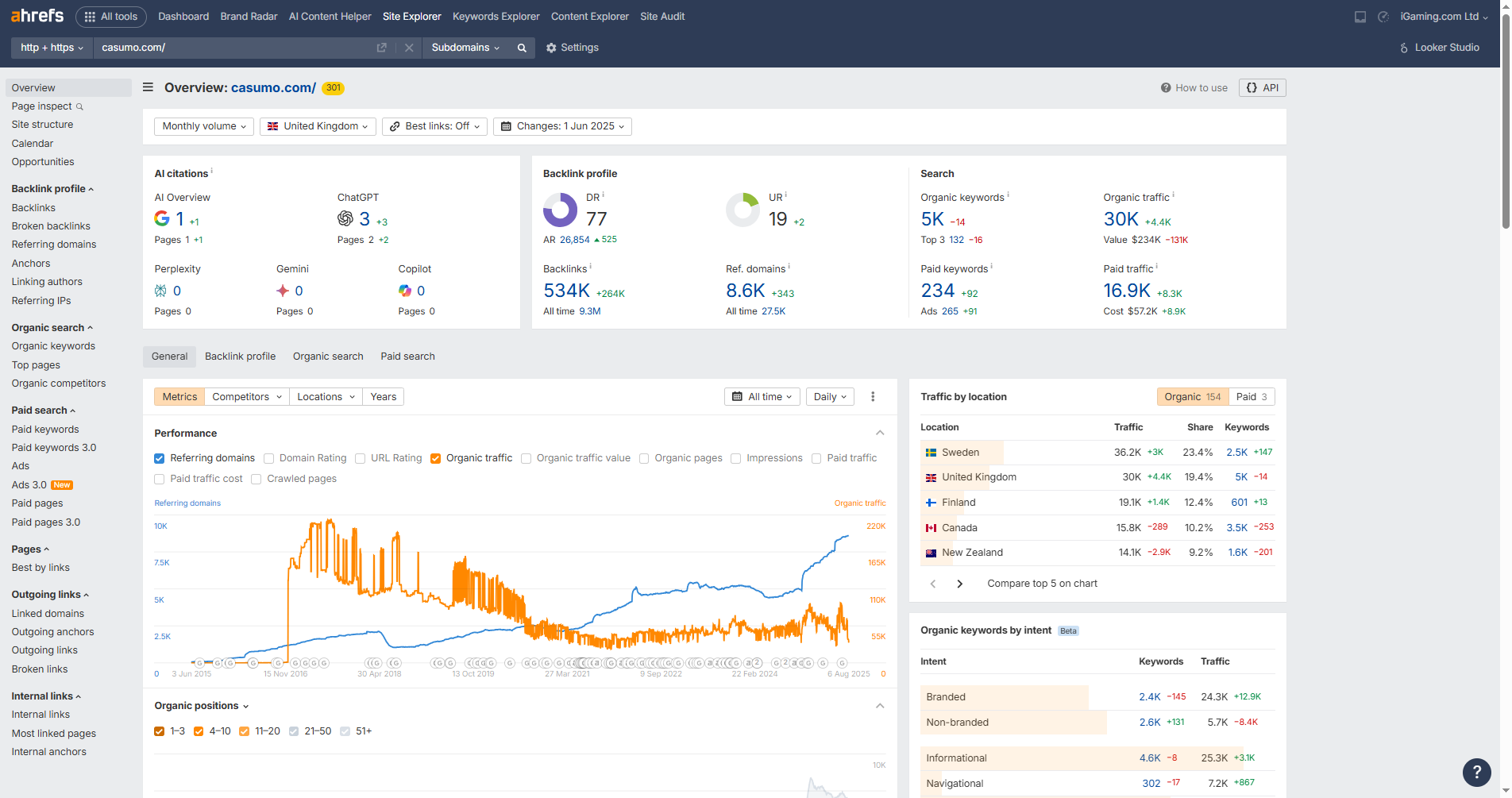The height and width of the screenshot is (798, 1512).
Task: Open the API button
Action: pyautogui.click(x=1262, y=88)
